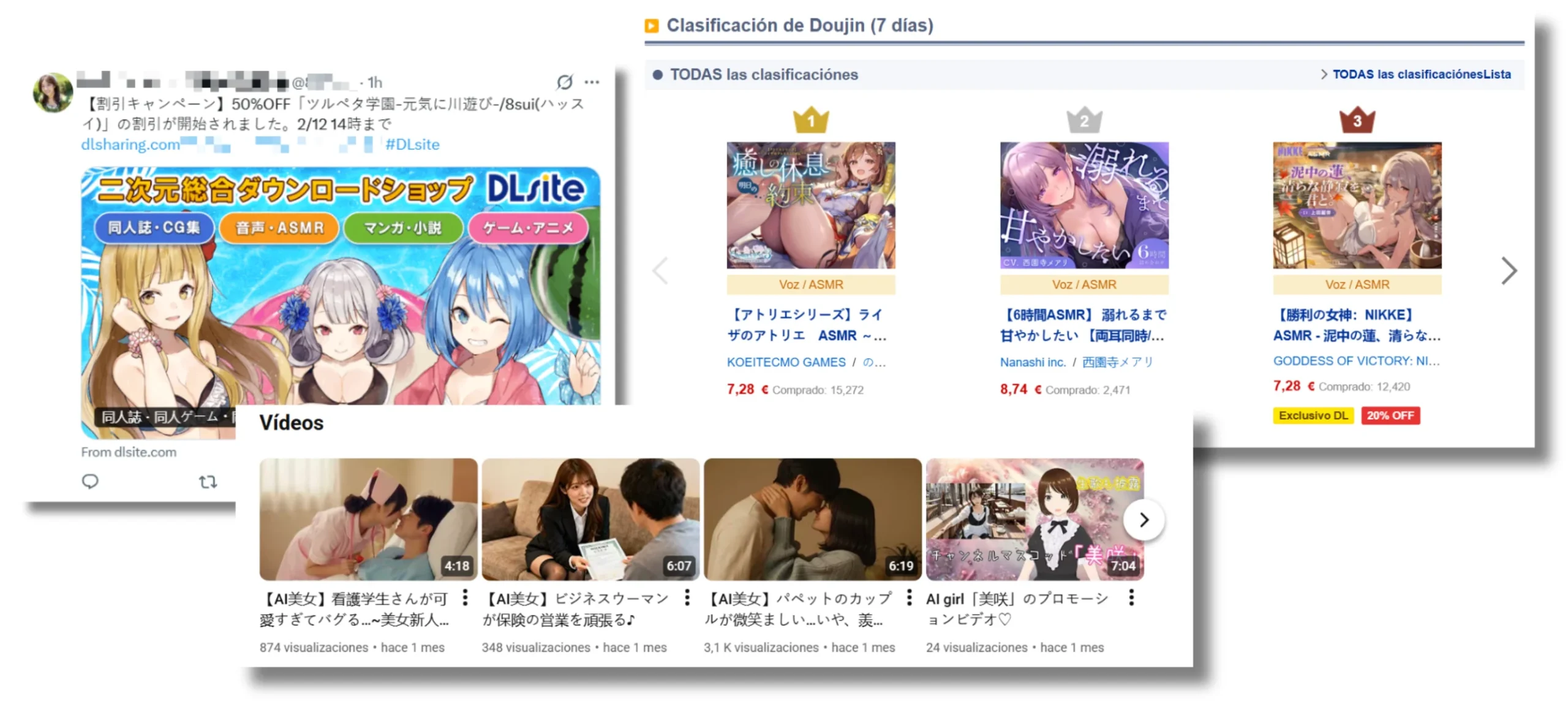The height and width of the screenshot is (701, 1568).
Task: Click the tweet author's profile avatar
Action: (53, 93)
